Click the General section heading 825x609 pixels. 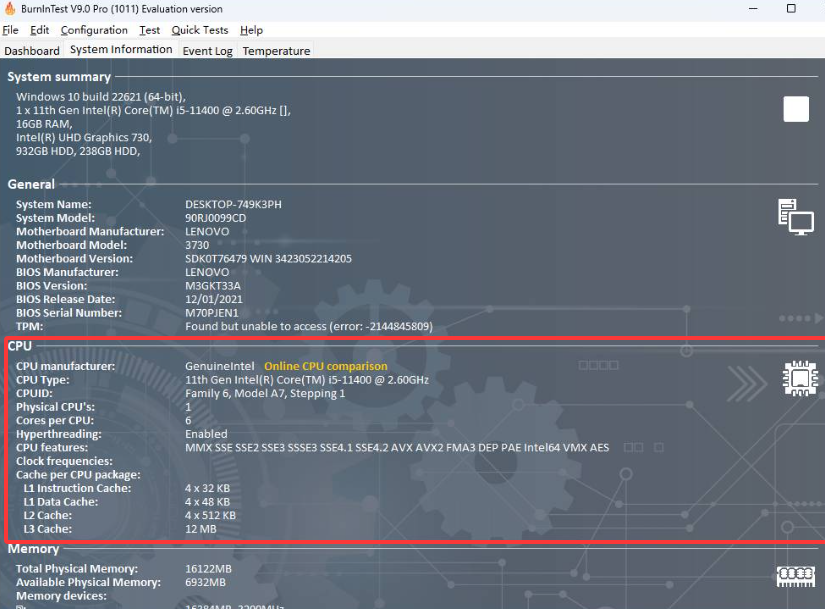click(31, 184)
